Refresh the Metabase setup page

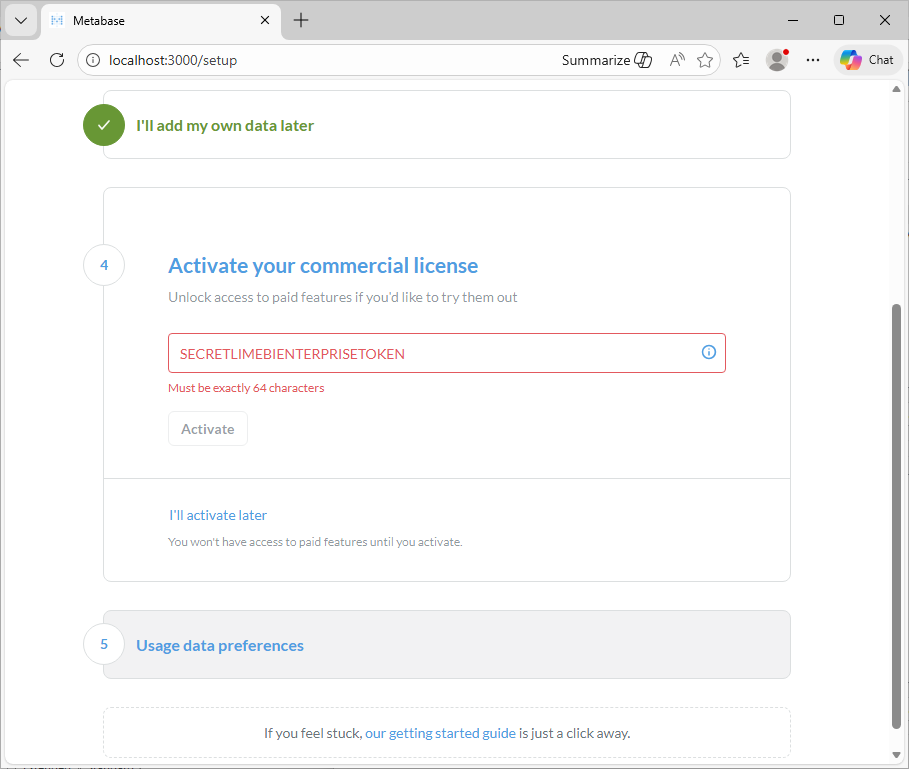point(57,60)
